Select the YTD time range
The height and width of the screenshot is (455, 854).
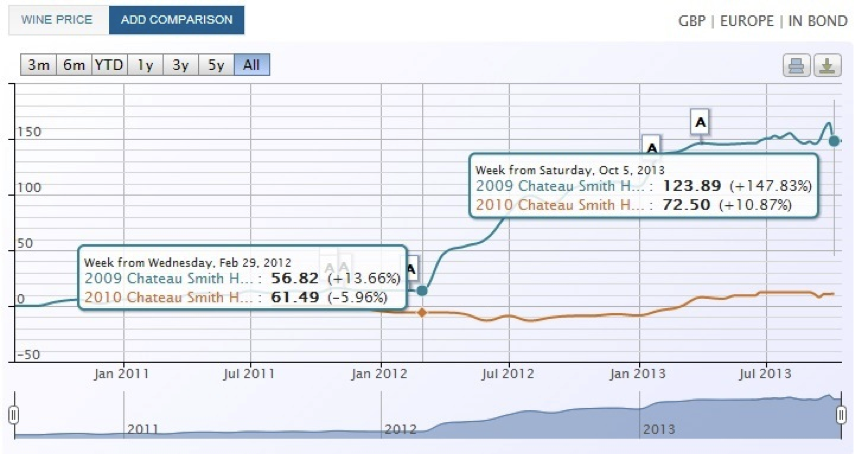point(109,65)
